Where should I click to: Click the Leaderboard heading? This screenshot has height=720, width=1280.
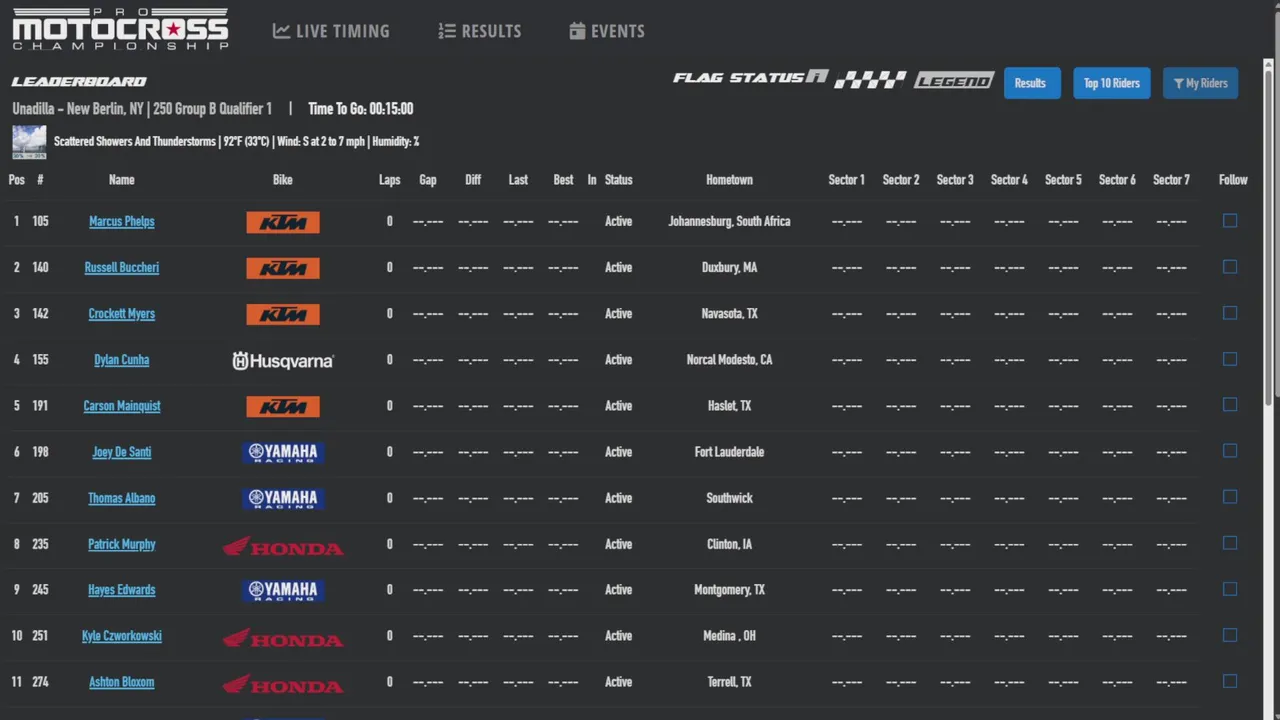79,81
